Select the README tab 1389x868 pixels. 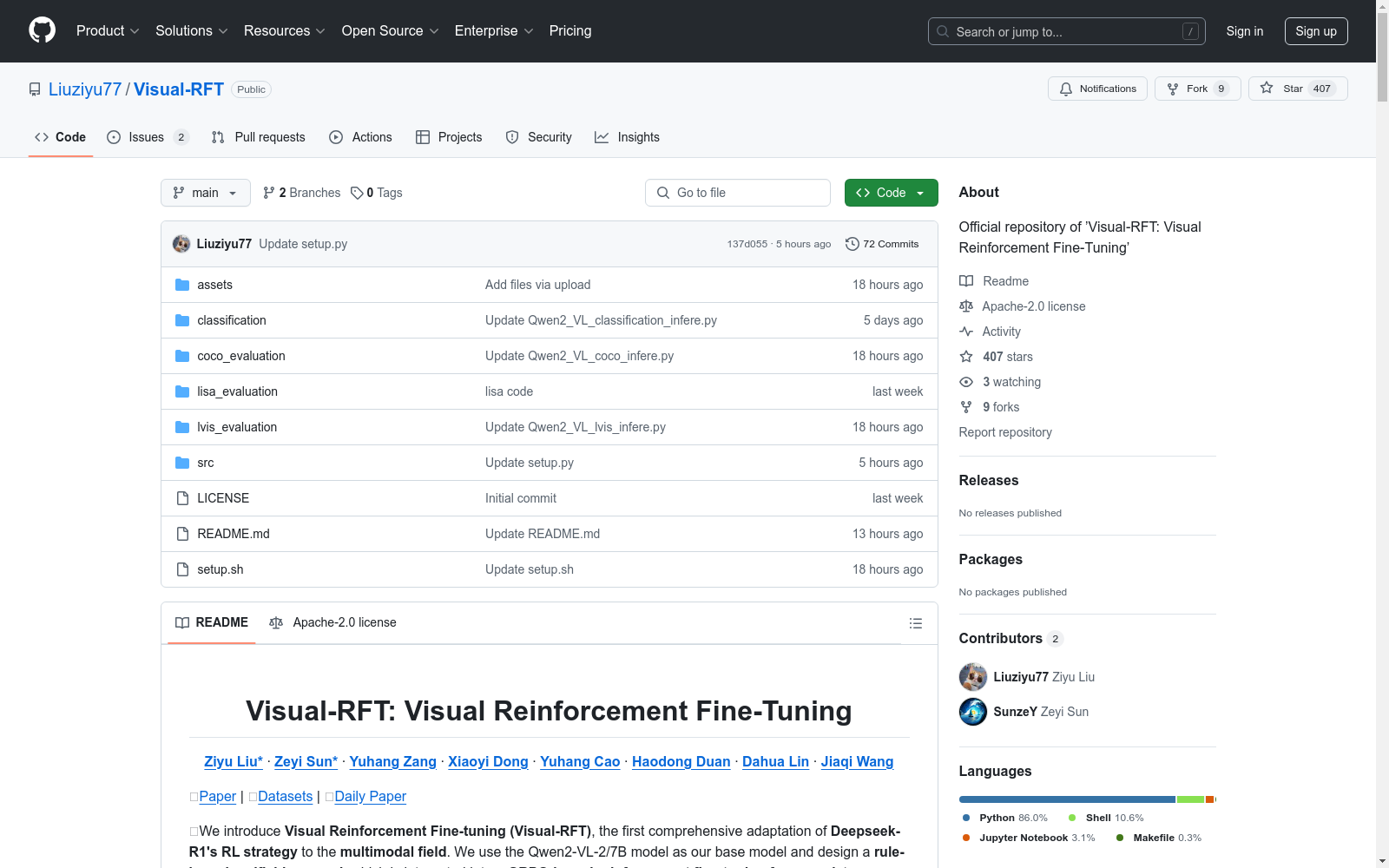[212, 622]
